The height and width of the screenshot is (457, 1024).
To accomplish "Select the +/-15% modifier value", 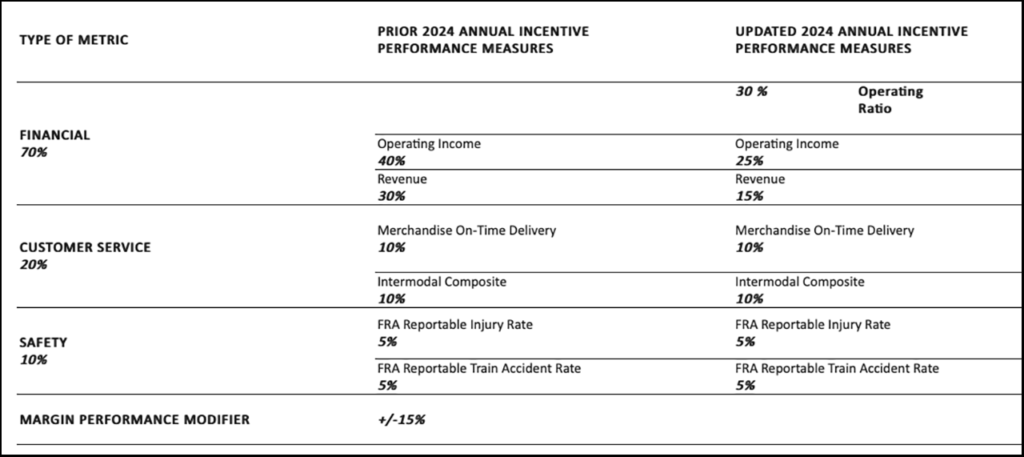I will (401, 419).
